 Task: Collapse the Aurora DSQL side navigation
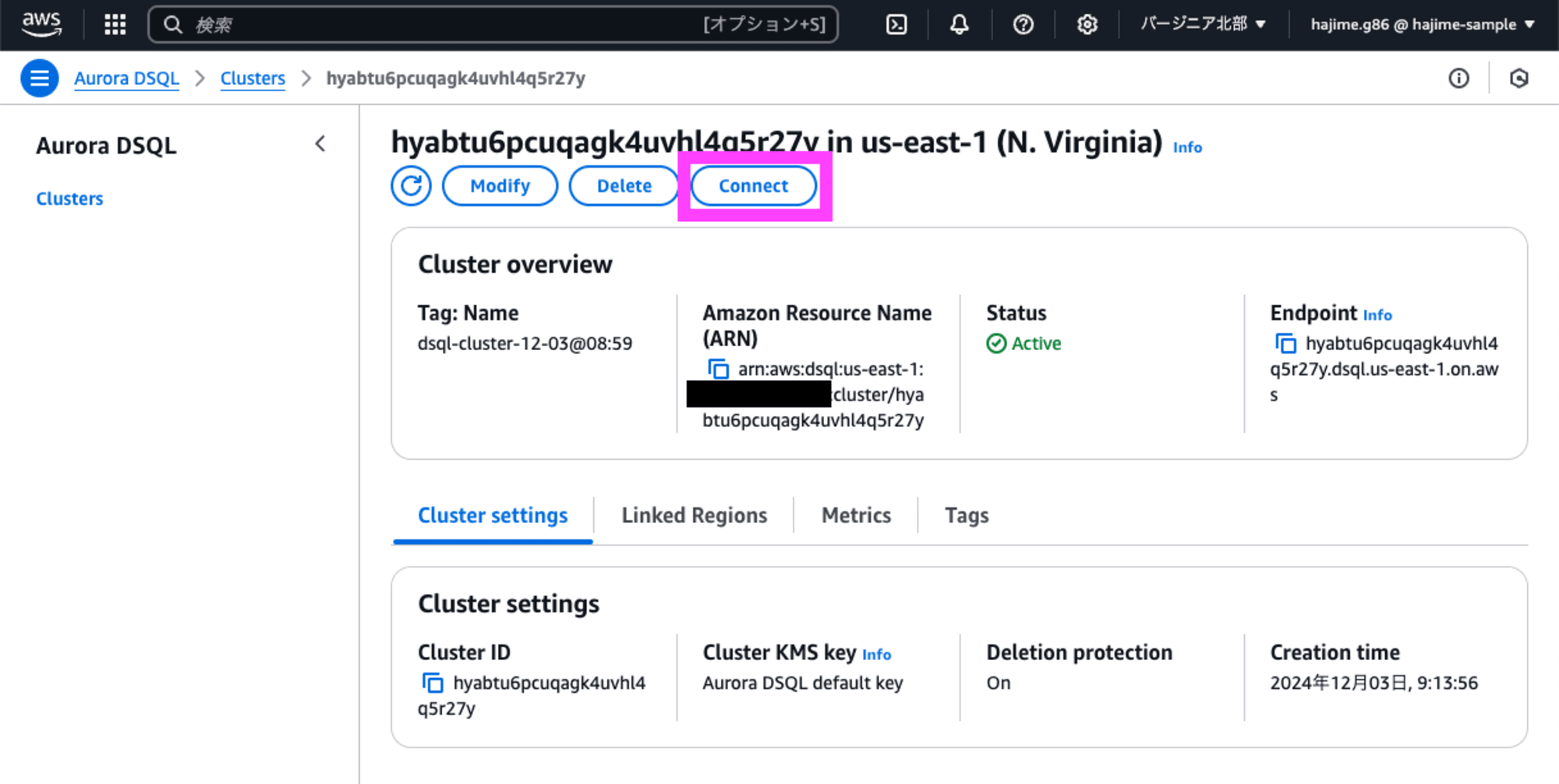320,144
